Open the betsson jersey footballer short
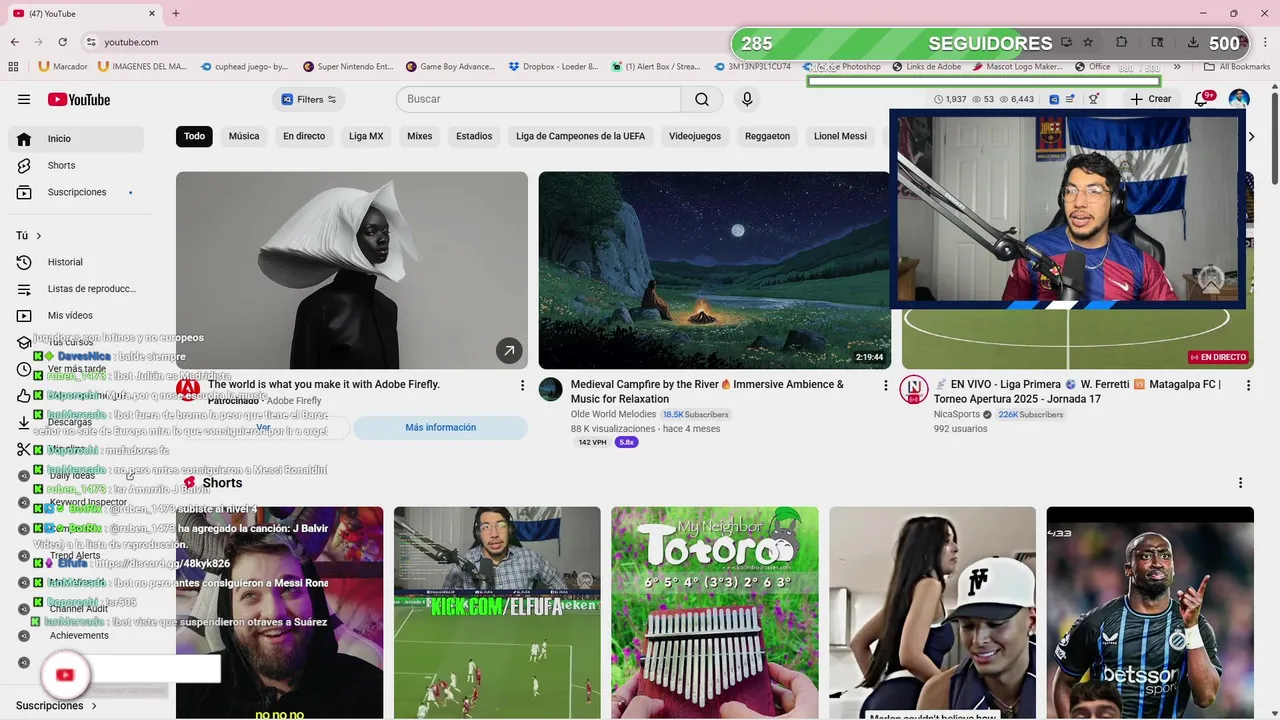Image resolution: width=1280 pixels, height=720 pixels. point(1150,612)
